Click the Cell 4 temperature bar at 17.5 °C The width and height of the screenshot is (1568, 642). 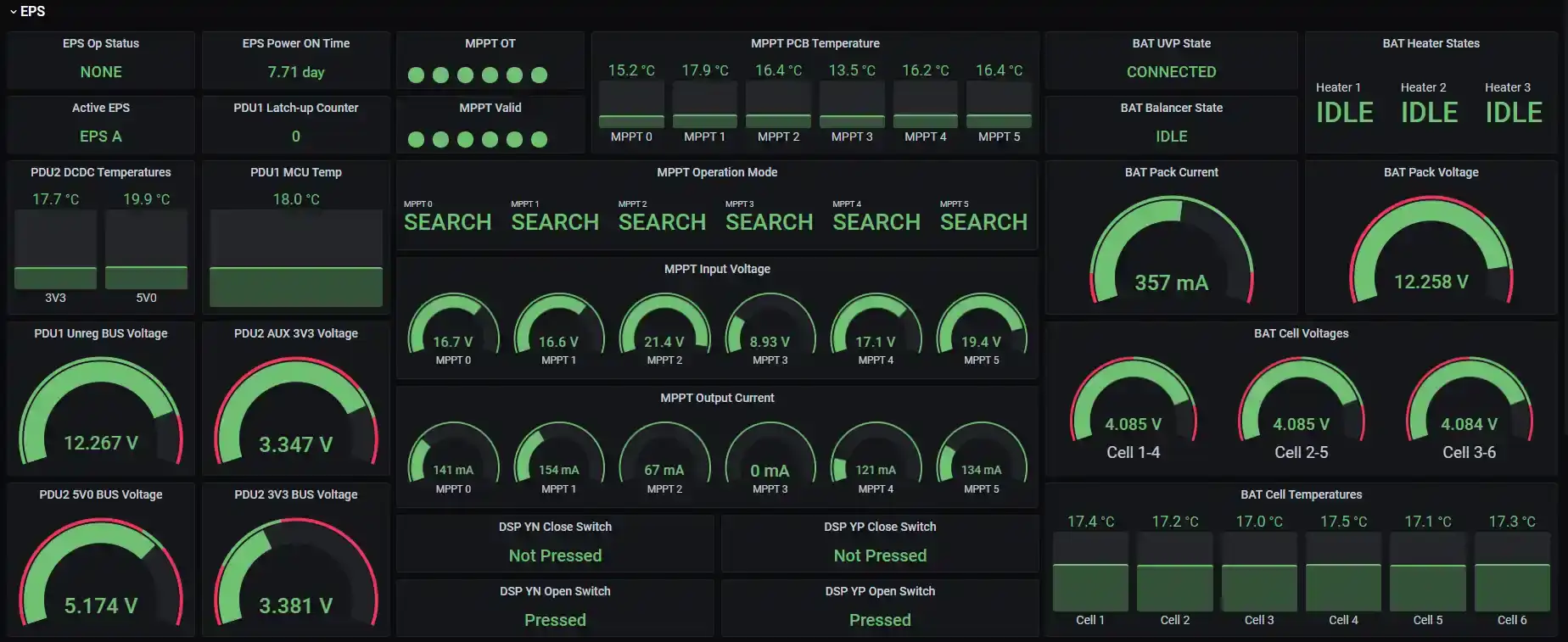coord(1343,572)
